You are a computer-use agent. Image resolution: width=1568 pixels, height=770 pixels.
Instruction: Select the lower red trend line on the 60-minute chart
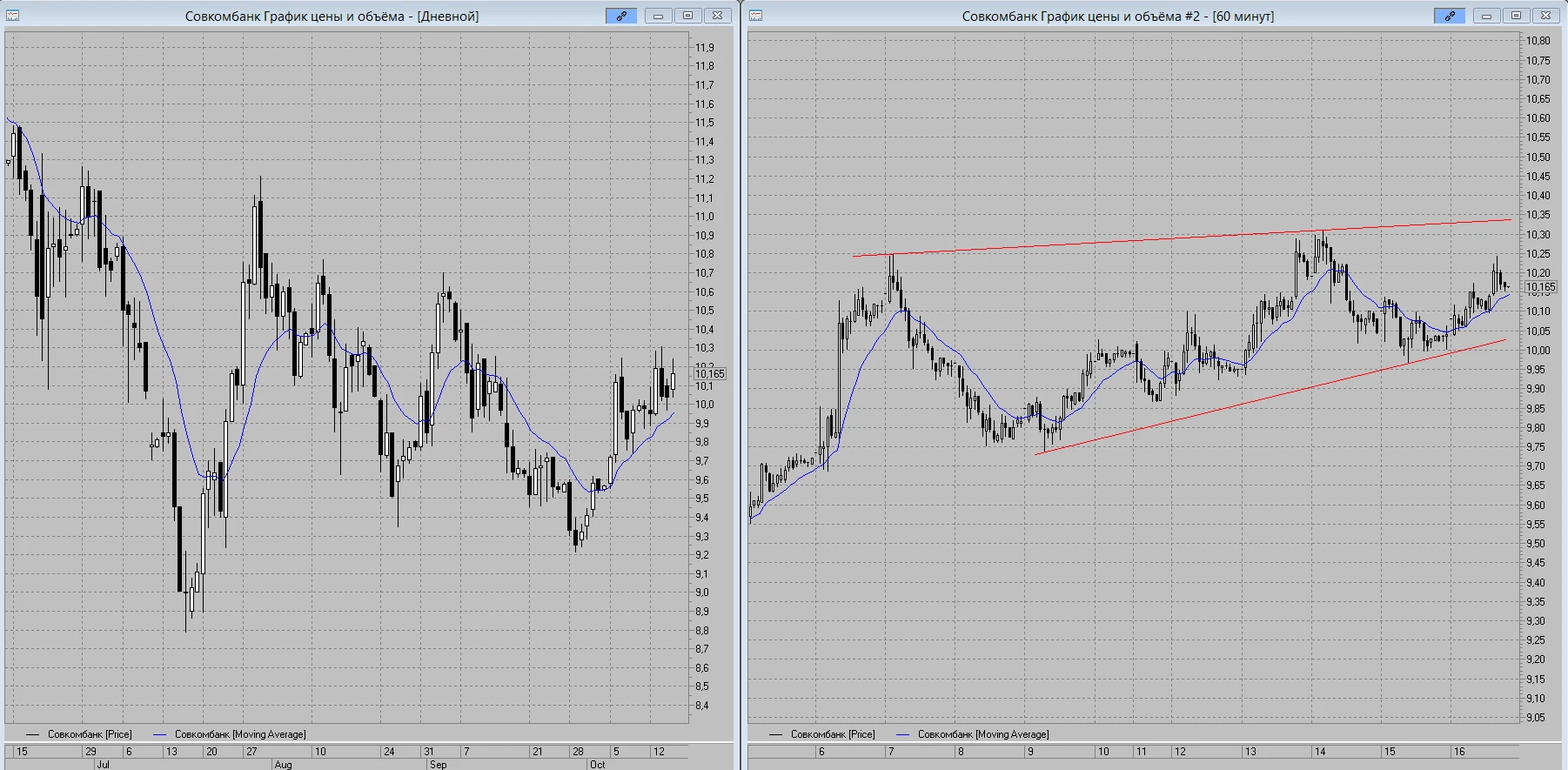[1270, 397]
